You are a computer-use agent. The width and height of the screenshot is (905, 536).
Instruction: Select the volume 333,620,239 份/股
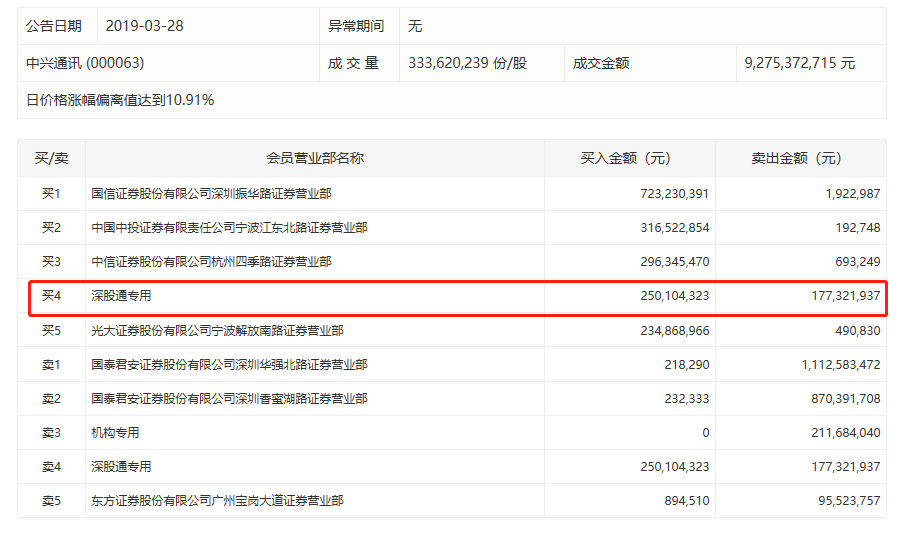468,63
